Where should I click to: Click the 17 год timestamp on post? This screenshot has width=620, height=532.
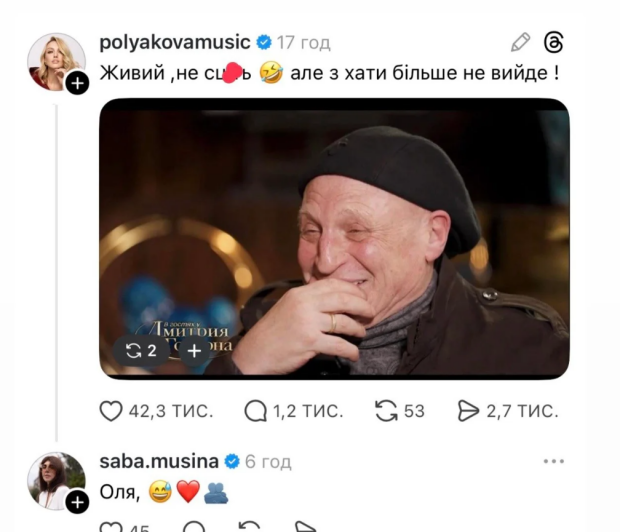[303, 43]
